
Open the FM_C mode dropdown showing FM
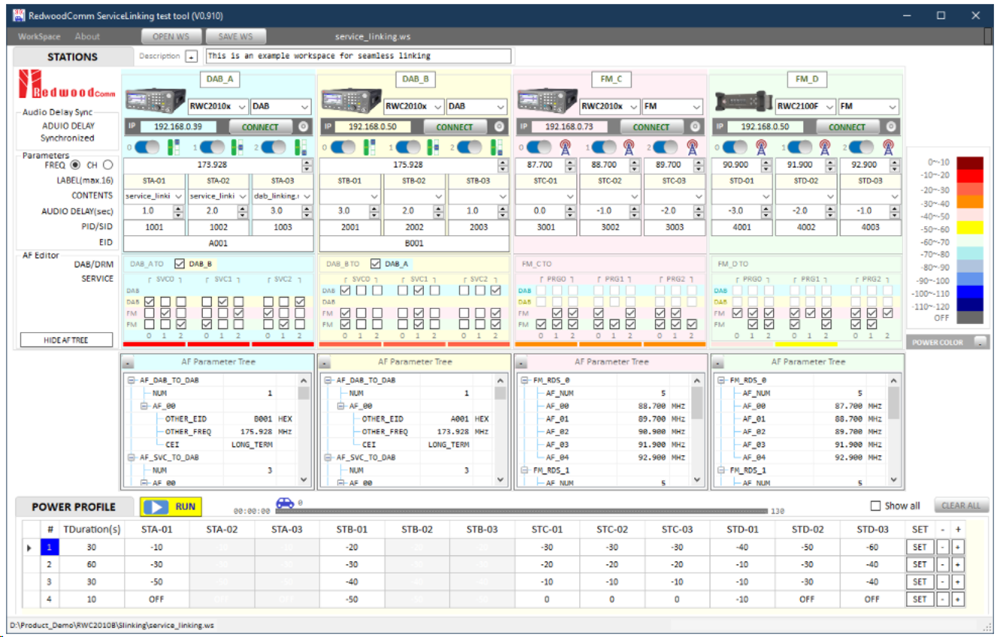pos(671,106)
